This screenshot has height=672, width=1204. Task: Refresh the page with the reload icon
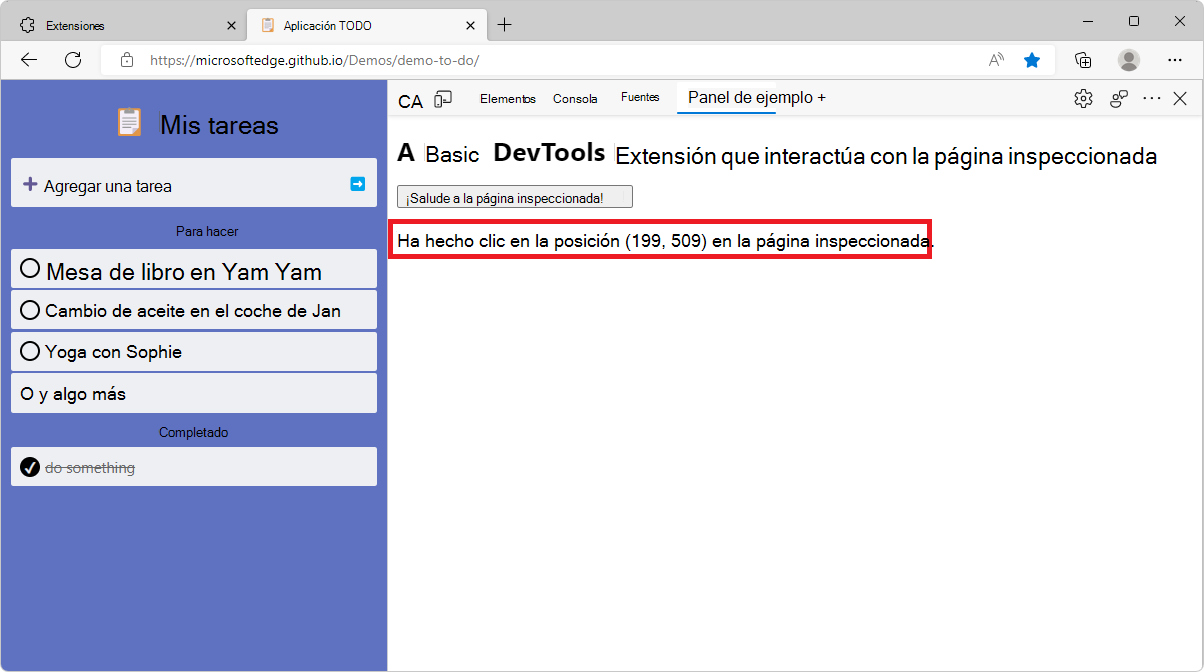click(x=72, y=60)
